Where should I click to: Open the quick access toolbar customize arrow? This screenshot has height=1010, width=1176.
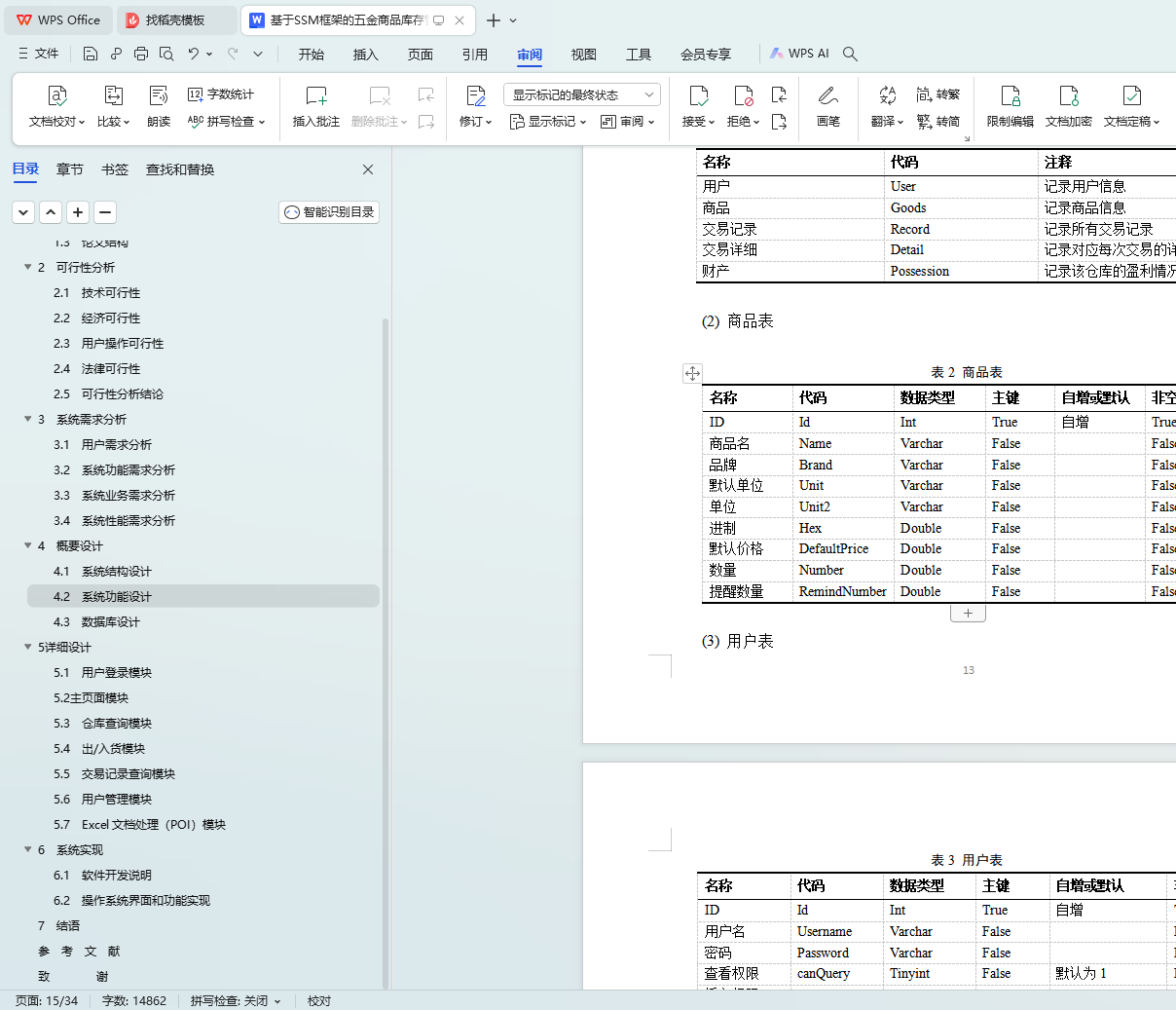point(258,54)
